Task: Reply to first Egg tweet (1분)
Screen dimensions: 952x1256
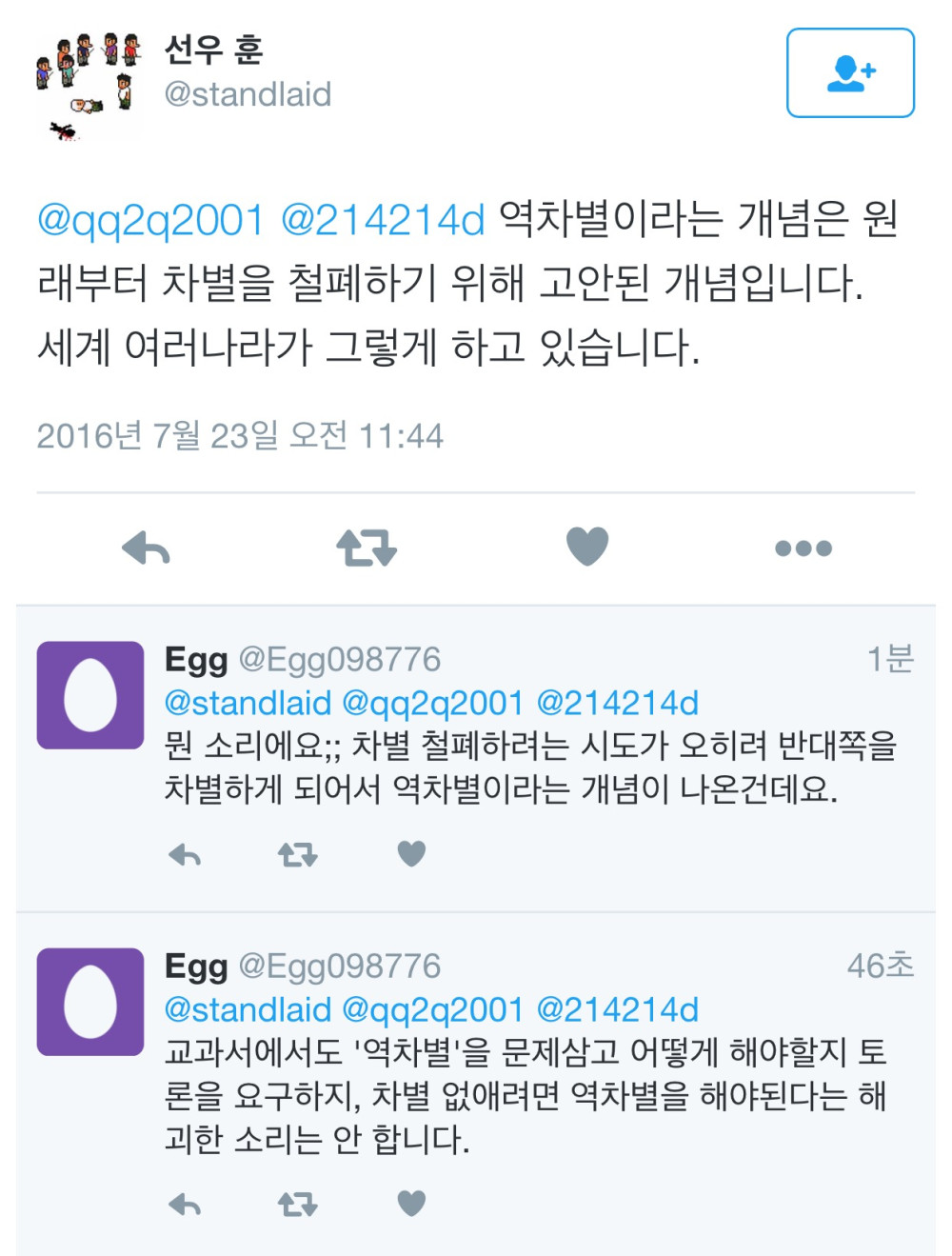Action: point(185,855)
